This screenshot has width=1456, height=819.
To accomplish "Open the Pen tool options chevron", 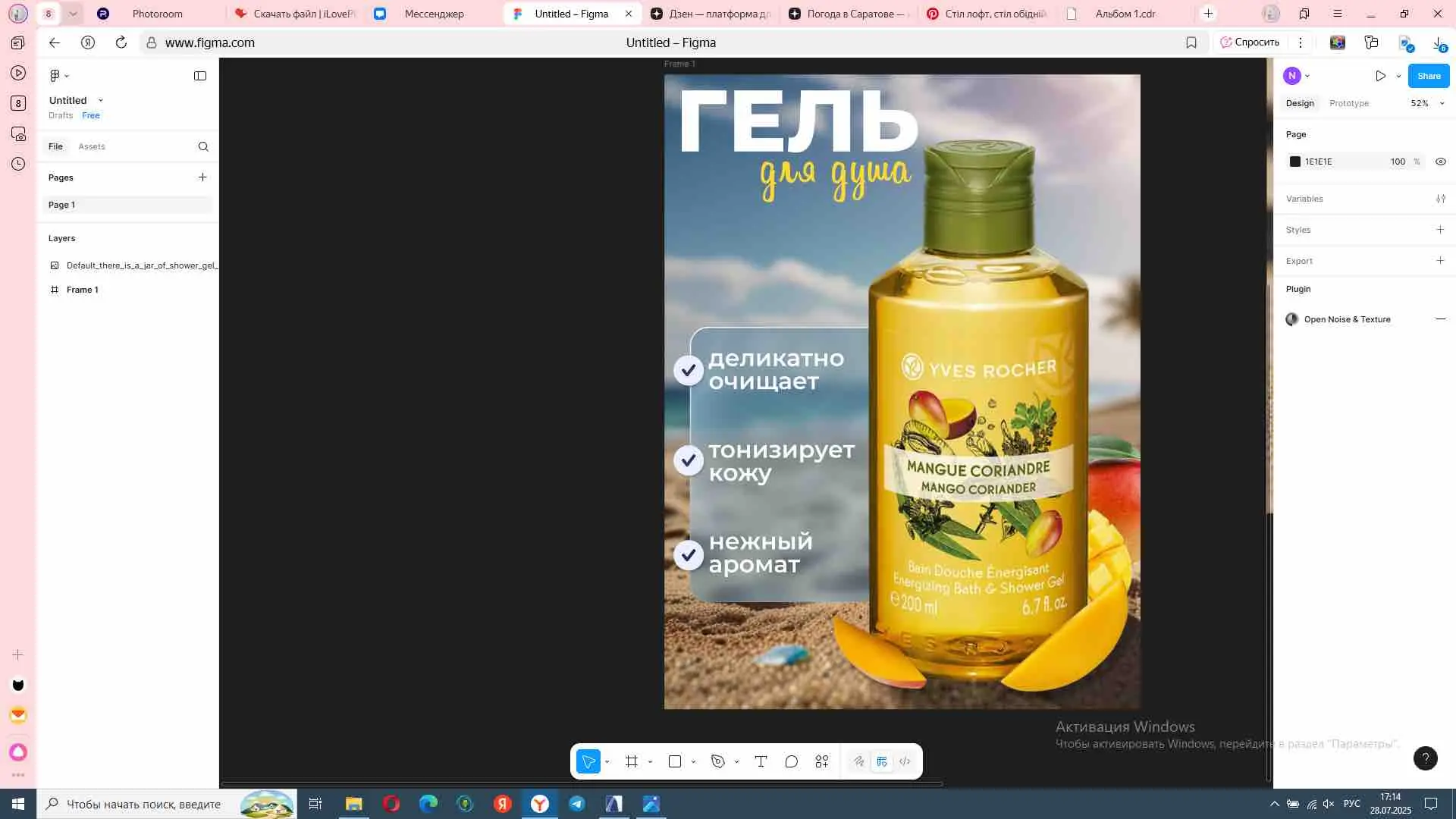I will click(x=737, y=762).
